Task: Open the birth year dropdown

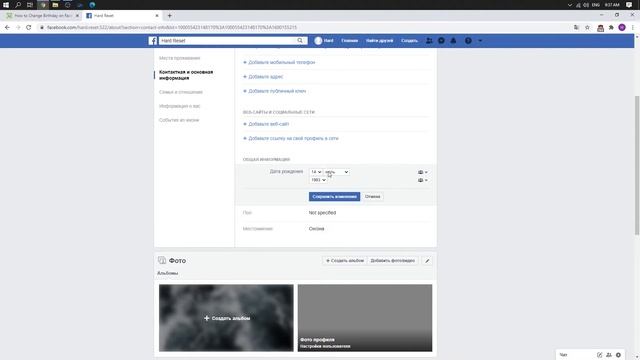Action: tap(318, 180)
